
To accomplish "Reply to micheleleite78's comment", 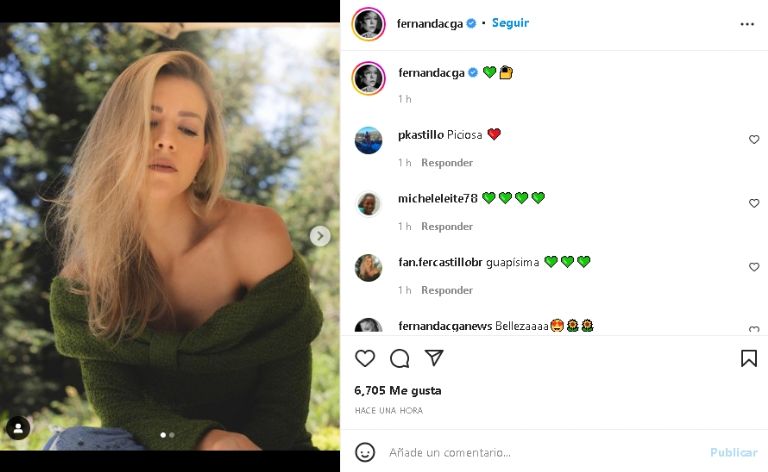I will pos(446,227).
